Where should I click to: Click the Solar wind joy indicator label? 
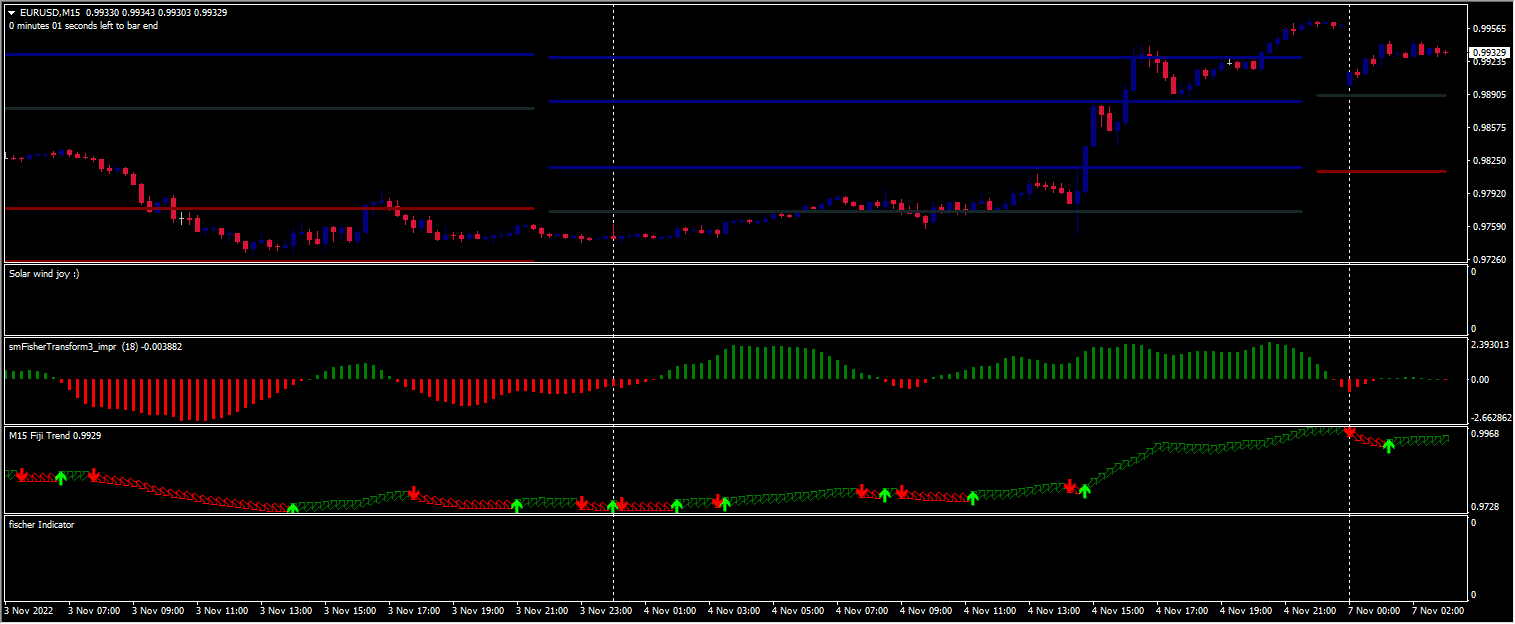pos(38,272)
